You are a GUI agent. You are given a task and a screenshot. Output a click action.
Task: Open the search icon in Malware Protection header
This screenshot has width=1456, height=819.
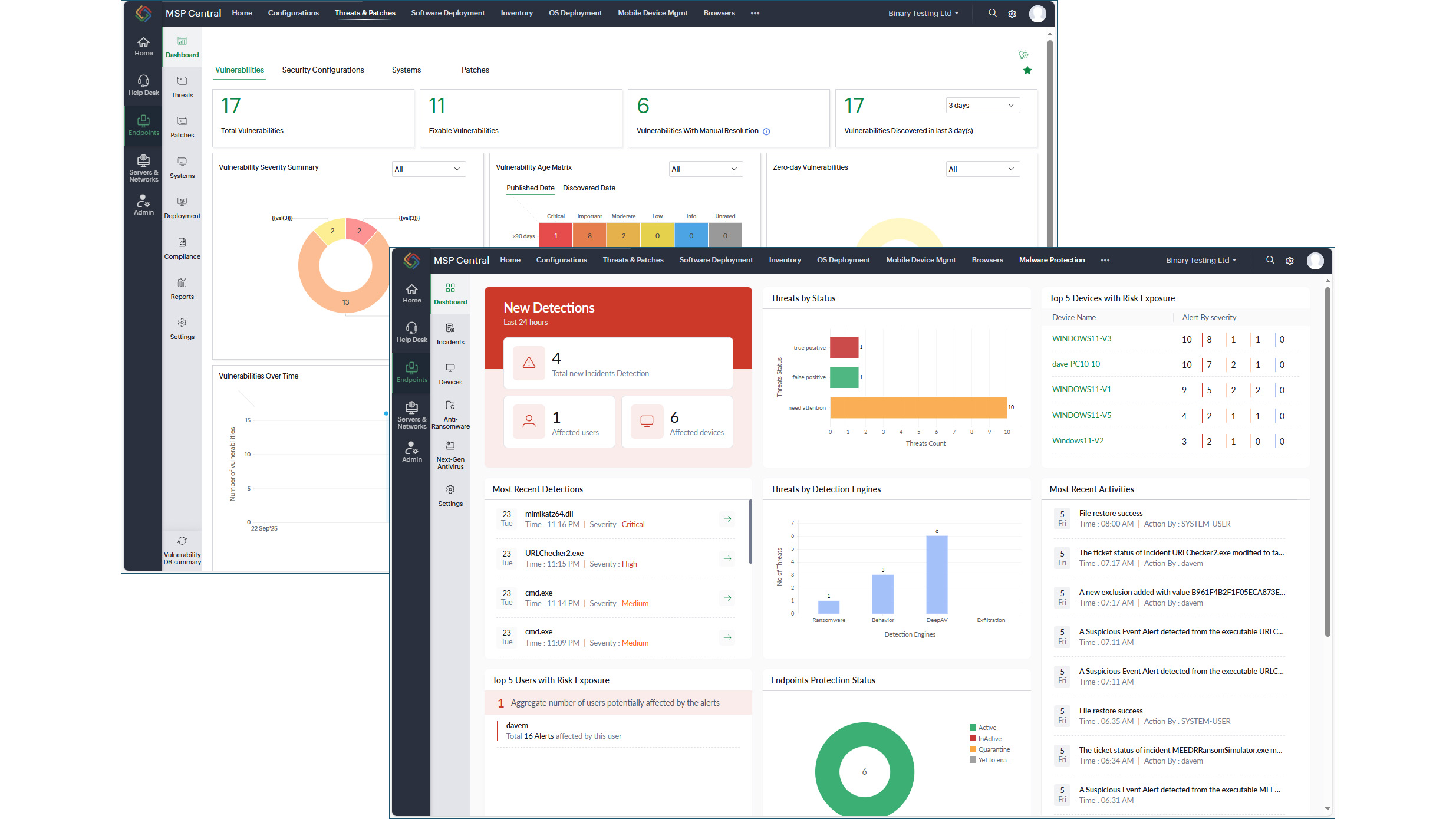[1270, 260]
